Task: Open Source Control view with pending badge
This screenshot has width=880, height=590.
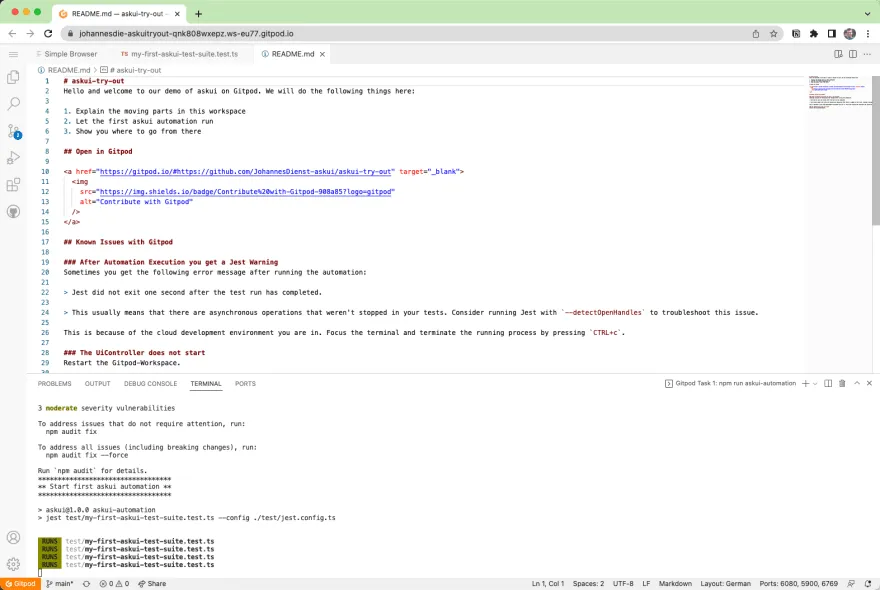Action: 13,131
